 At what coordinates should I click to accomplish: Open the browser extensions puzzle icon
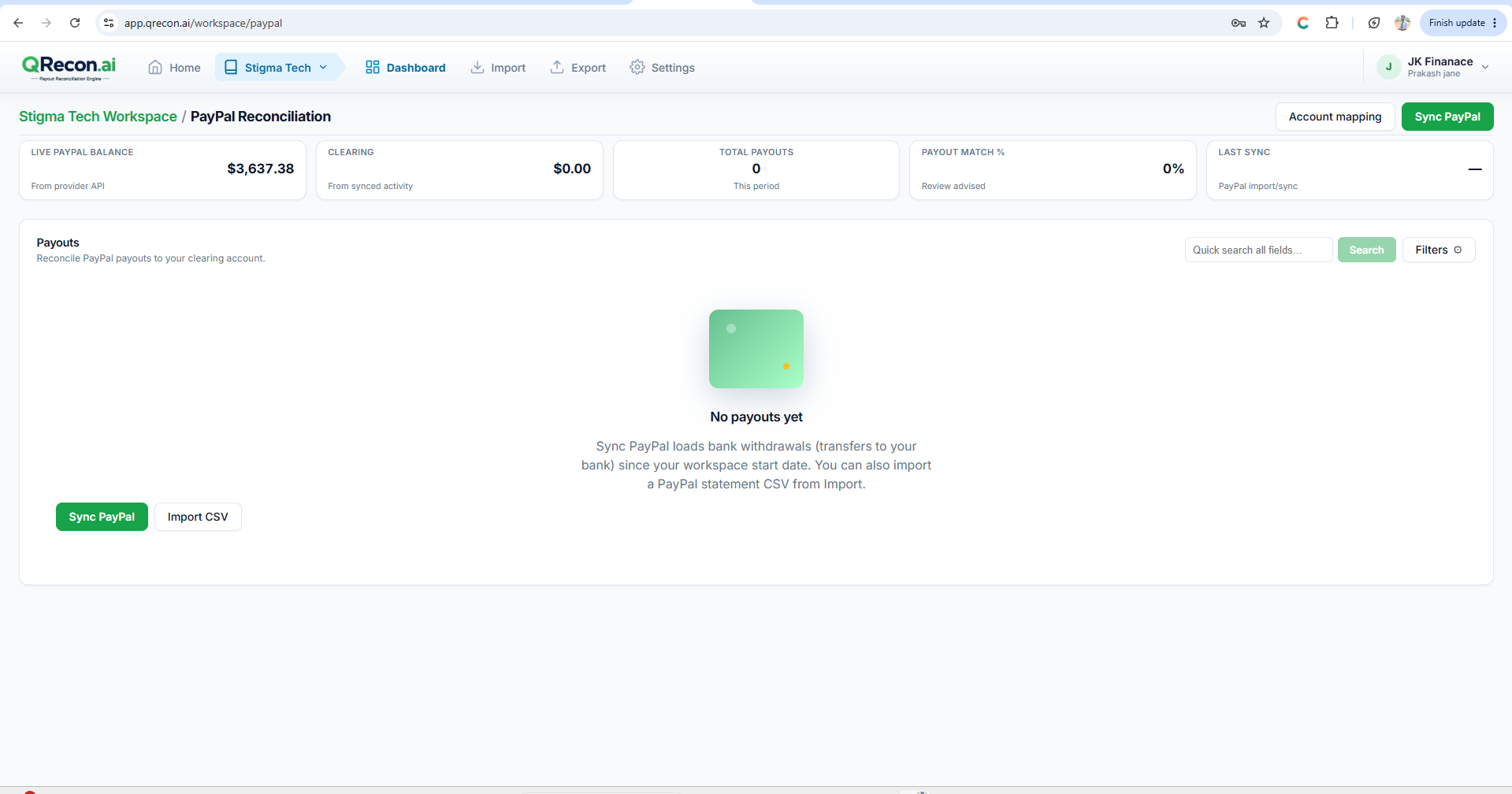click(x=1332, y=23)
